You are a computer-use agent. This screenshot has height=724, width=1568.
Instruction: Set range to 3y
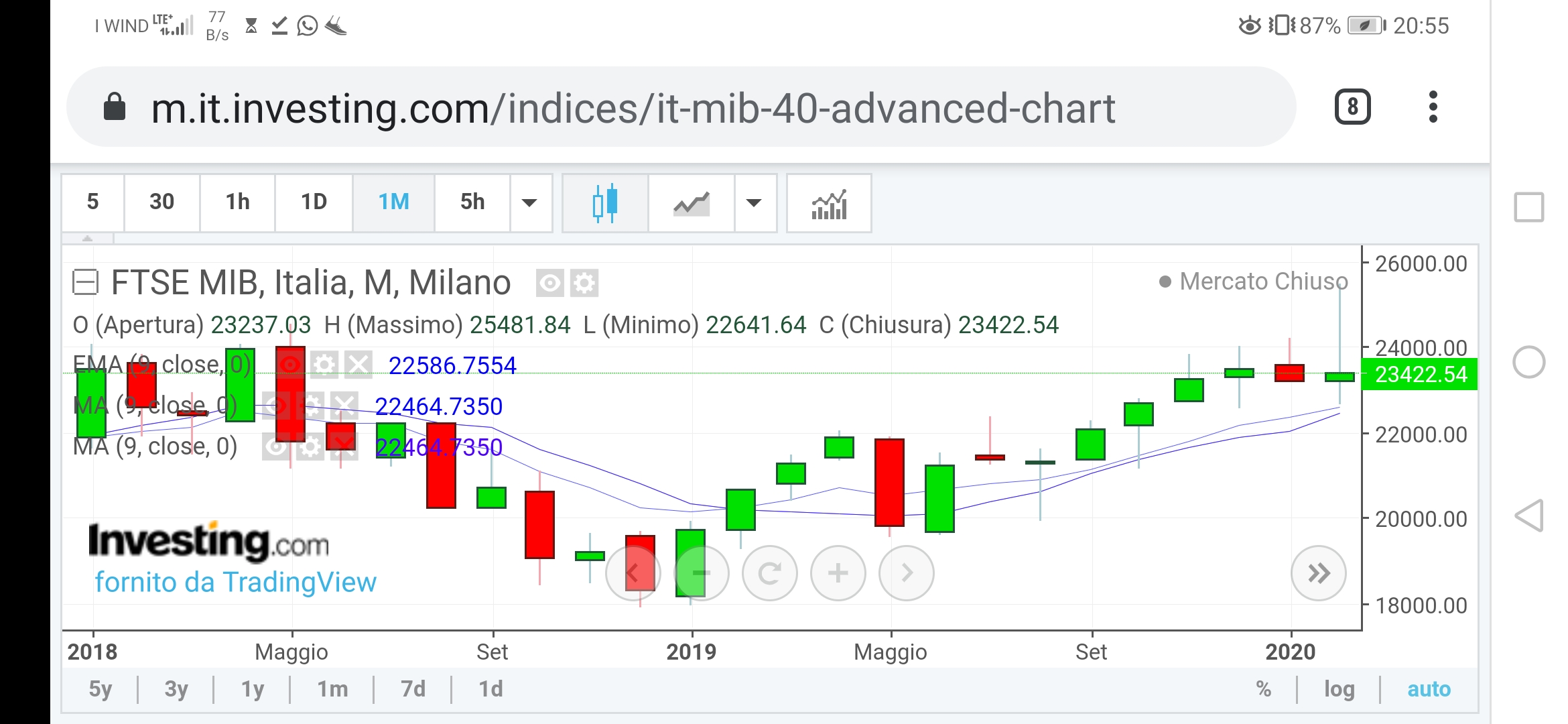click(176, 689)
